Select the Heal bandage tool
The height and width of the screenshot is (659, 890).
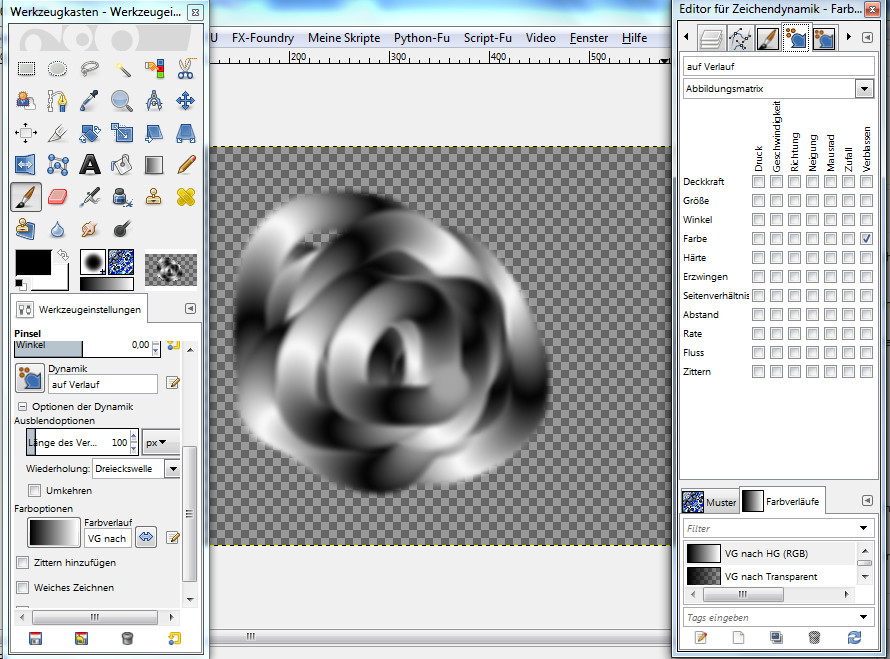point(186,197)
